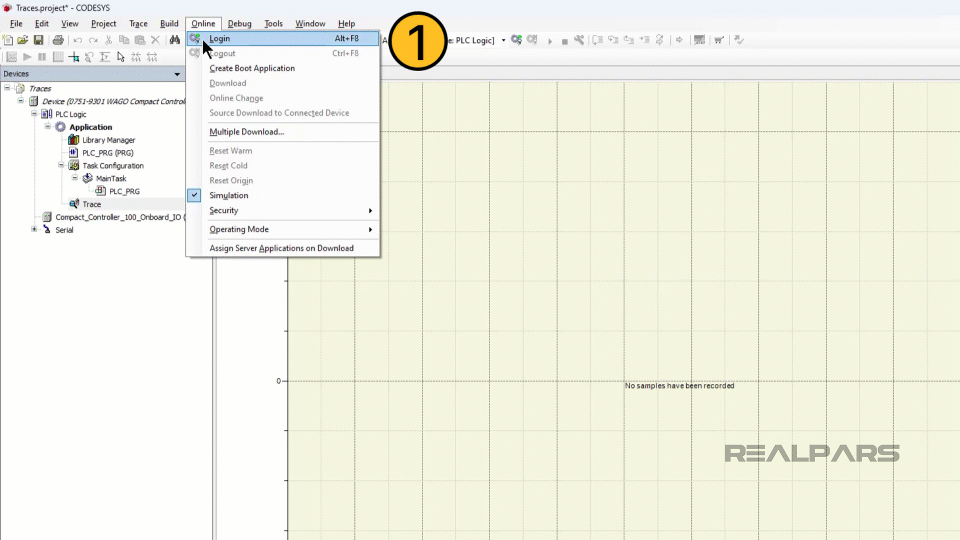Click the Cut scissors icon
Screen dimensions: 960x540
click(108, 40)
